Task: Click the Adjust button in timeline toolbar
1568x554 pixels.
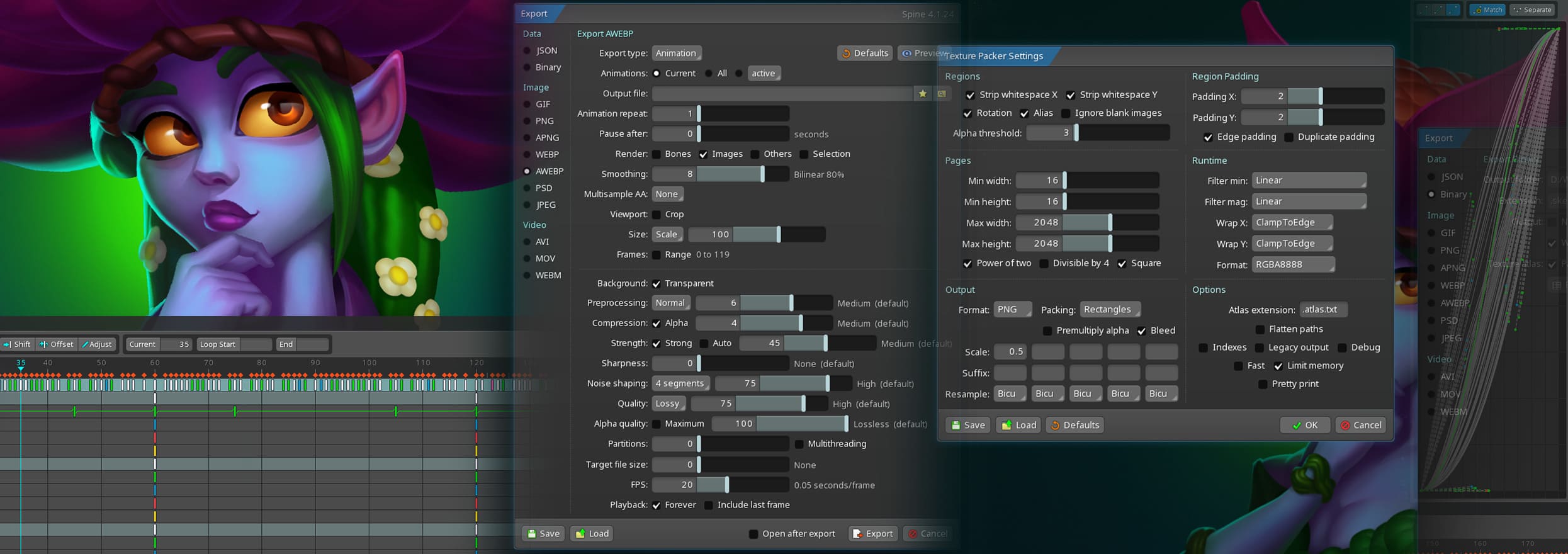Action: [x=97, y=344]
